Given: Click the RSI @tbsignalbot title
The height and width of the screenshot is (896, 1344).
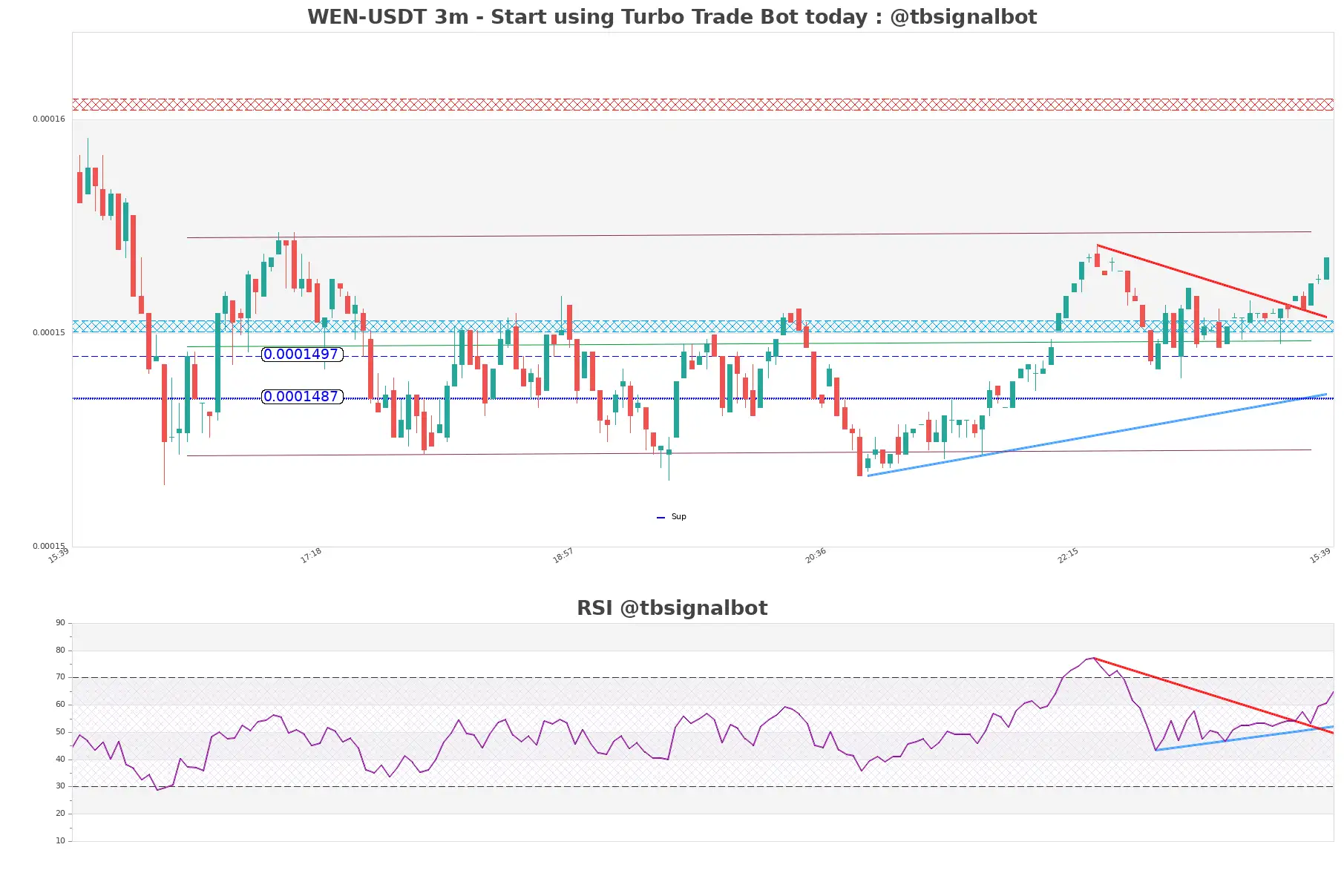Looking at the screenshot, I should click(672, 608).
